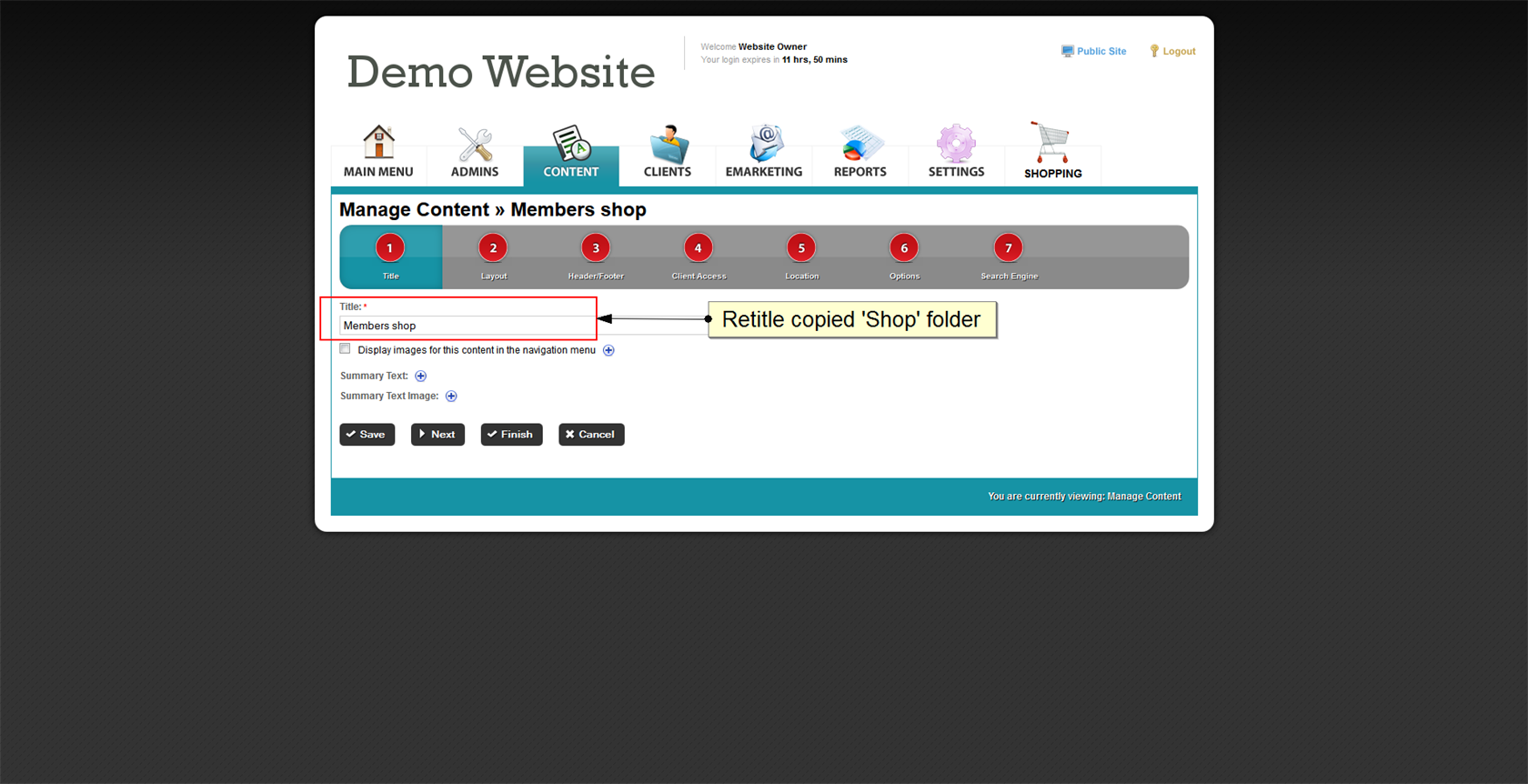This screenshot has height=784, width=1528.
Task: Expand the Summary Text section
Action: (421, 376)
